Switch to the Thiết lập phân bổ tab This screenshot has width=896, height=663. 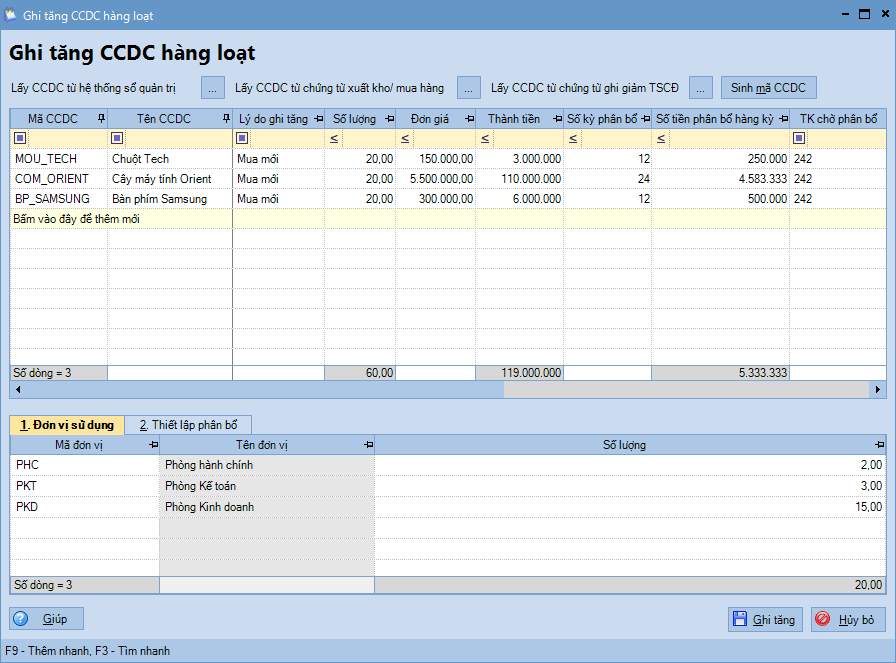coord(187,424)
